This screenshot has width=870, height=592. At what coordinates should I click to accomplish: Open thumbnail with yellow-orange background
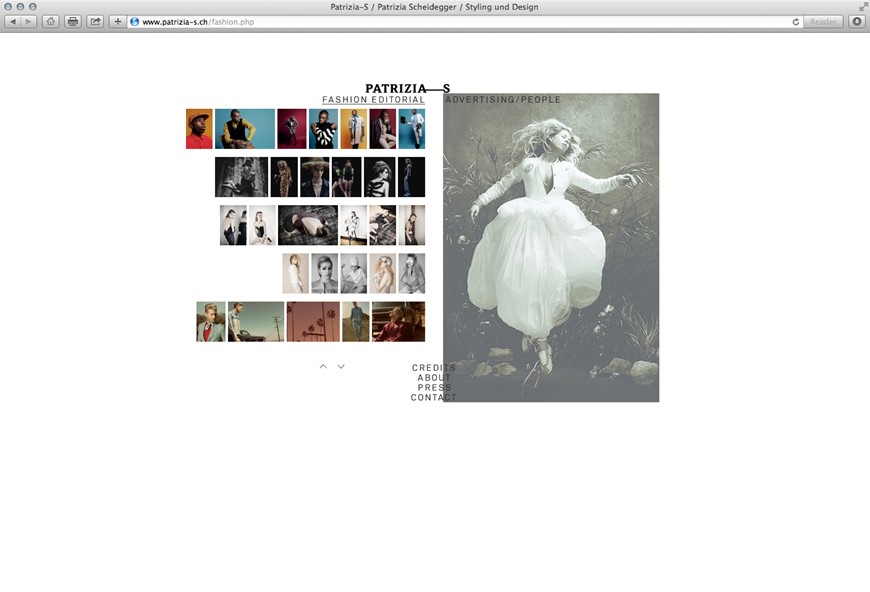pyautogui.click(x=354, y=129)
